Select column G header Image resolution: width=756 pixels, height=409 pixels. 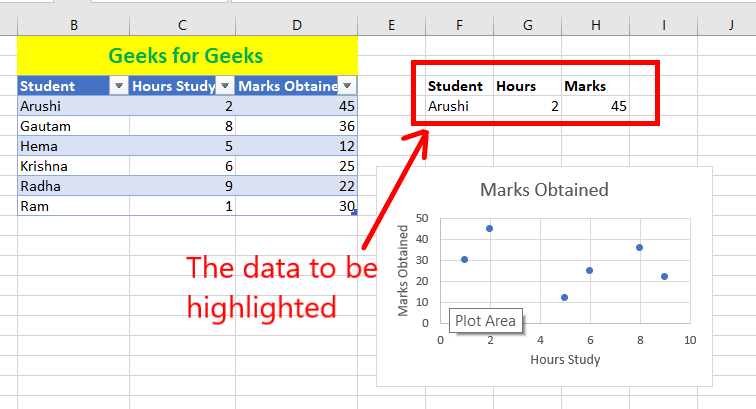[527, 25]
